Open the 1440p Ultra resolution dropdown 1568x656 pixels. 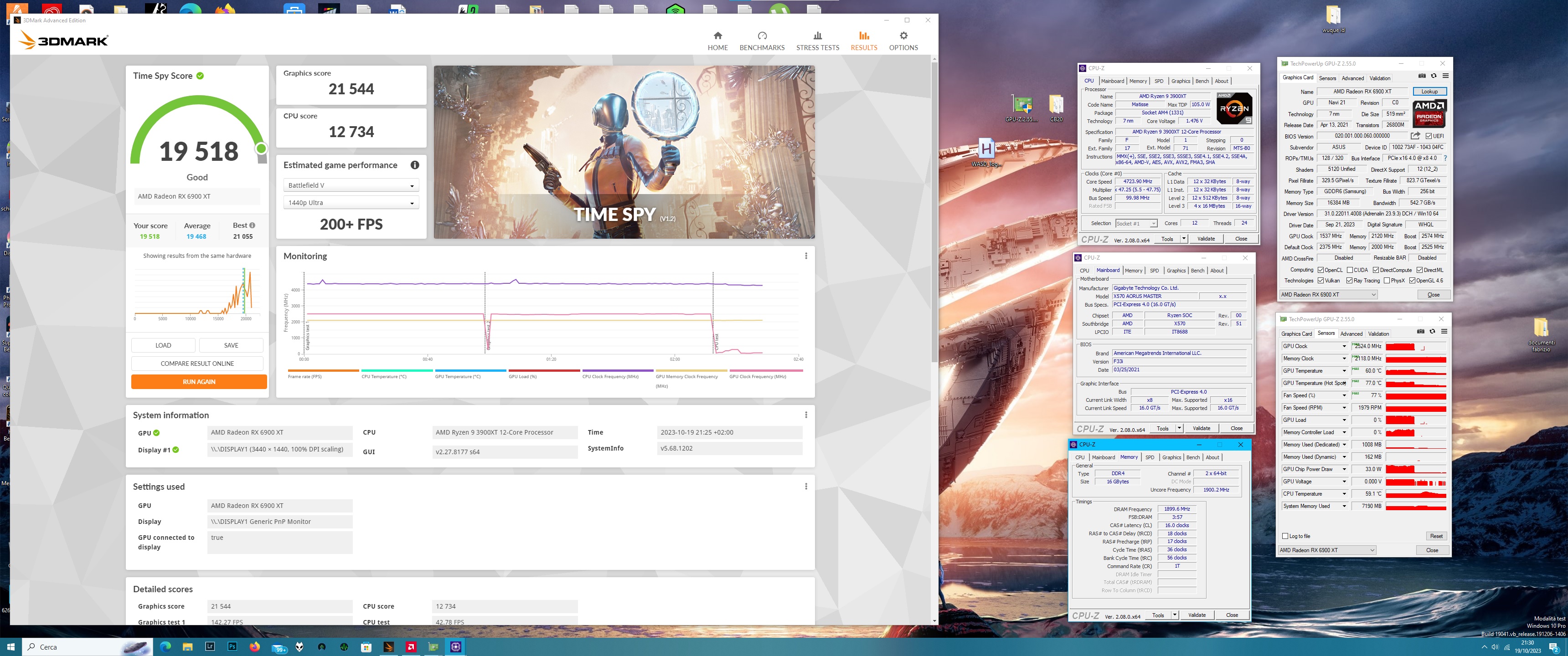point(351,203)
